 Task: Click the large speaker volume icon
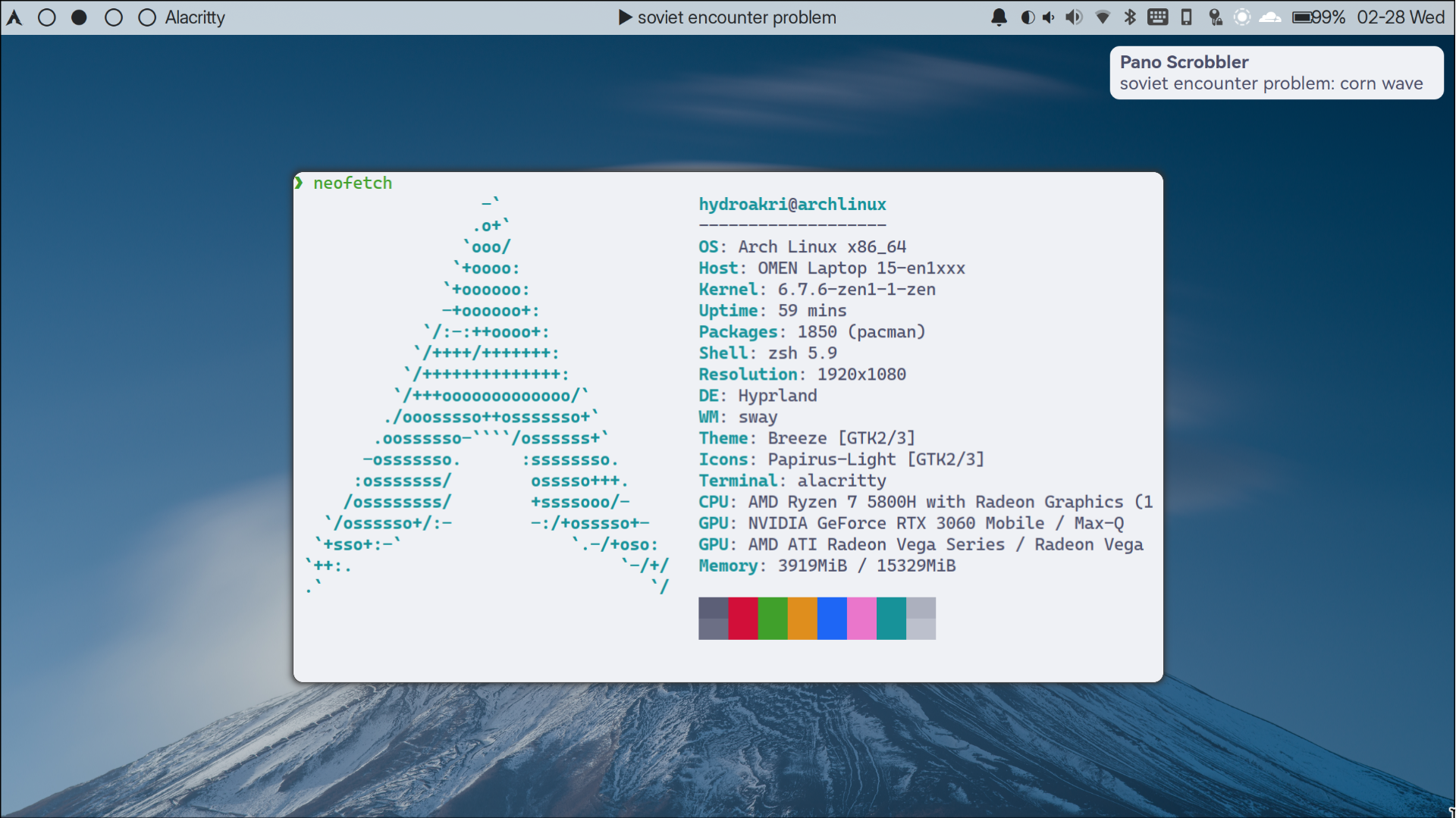click(x=1074, y=17)
